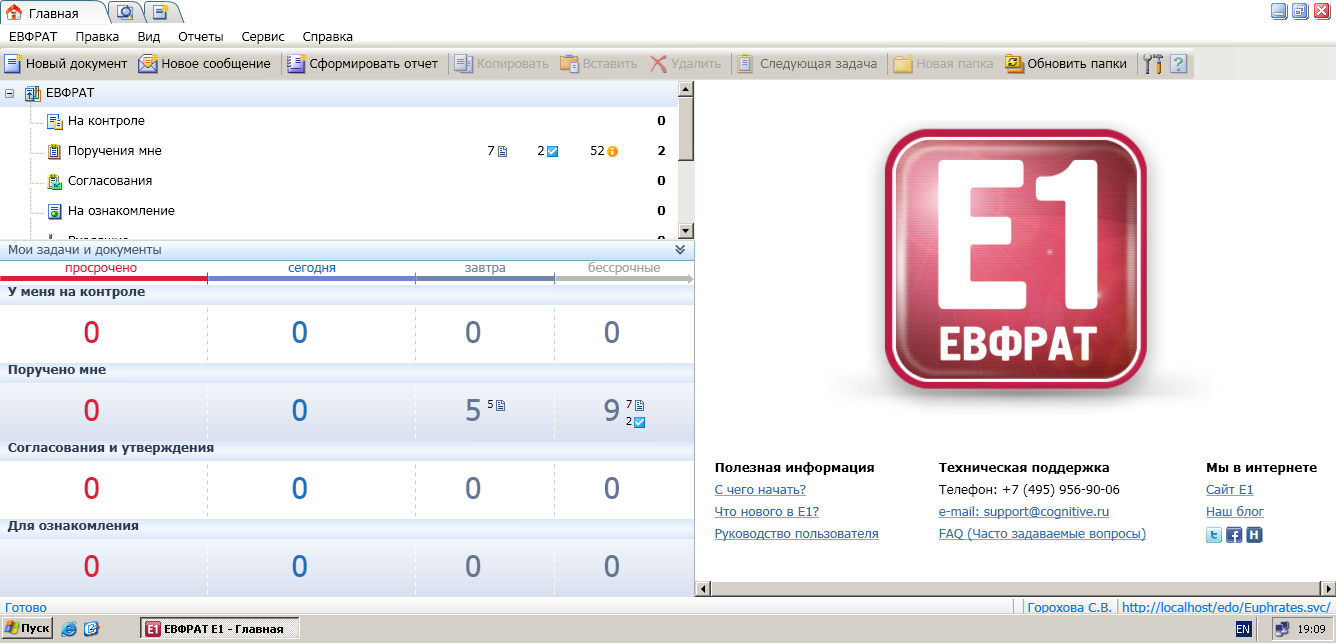Open the Windows Пуск start button
The image size is (1336, 643).
click(27, 629)
